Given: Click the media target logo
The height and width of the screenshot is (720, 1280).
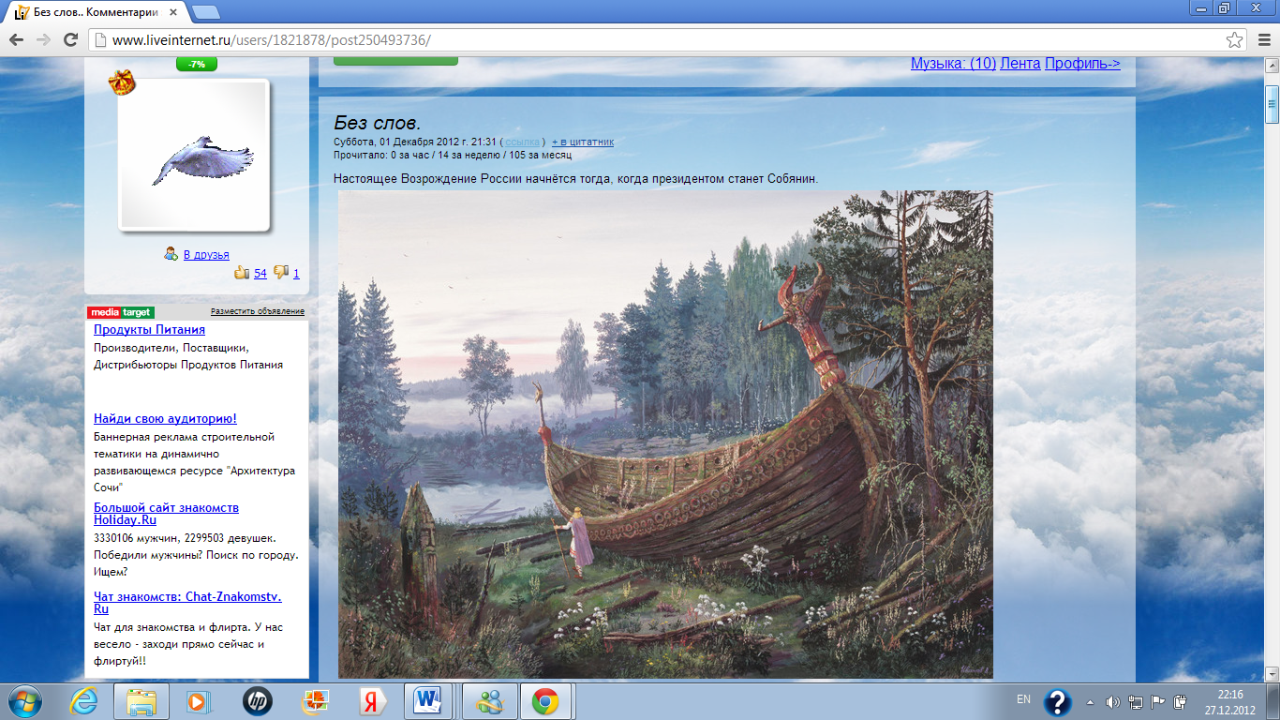Looking at the screenshot, I should pyautogui.click(x=121, y=312).
